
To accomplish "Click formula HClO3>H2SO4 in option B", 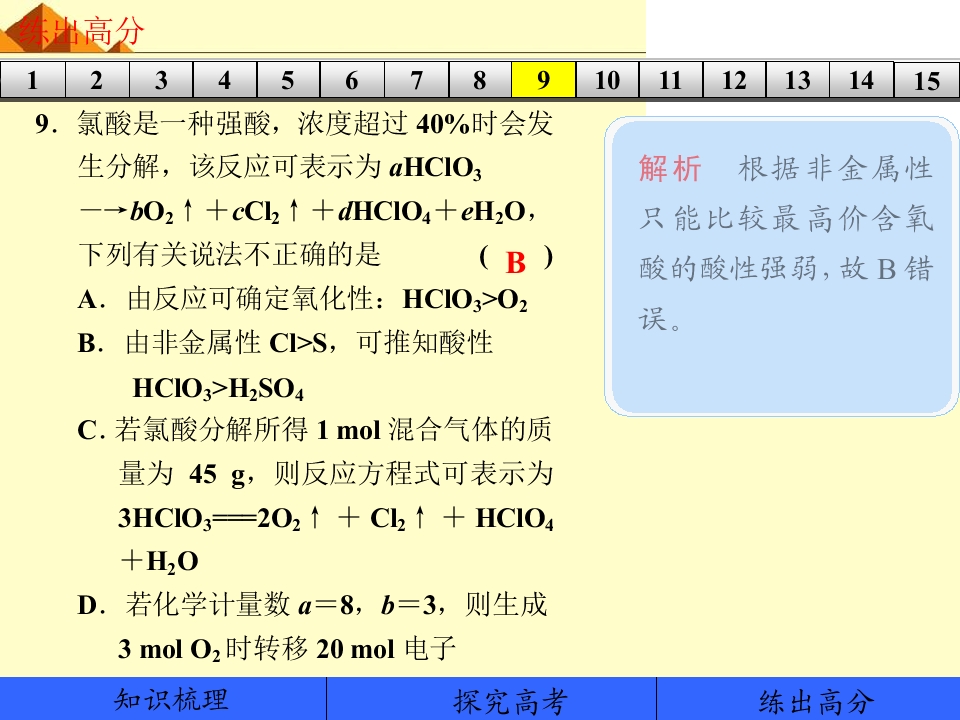I will coord(218,388).
